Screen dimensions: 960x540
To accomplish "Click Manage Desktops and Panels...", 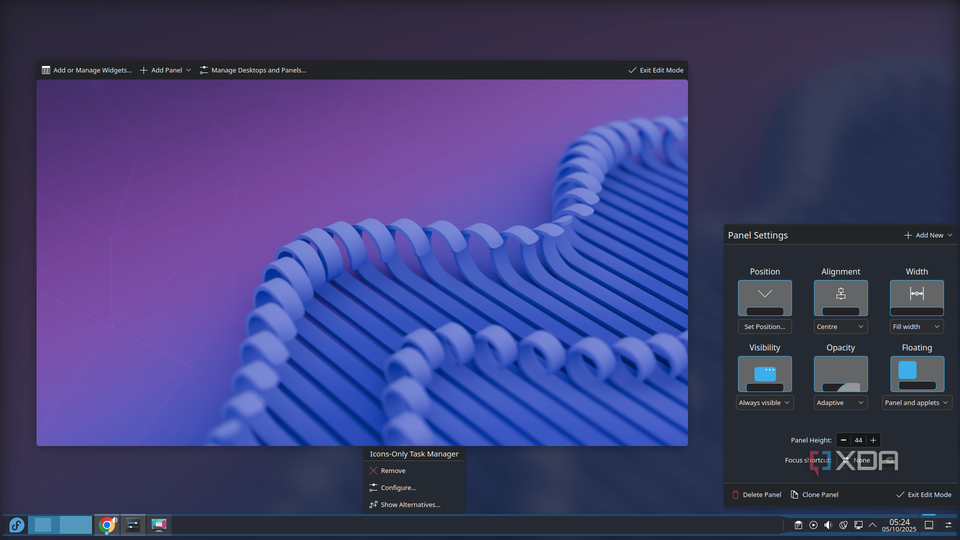I will click(x=253, y=70).
